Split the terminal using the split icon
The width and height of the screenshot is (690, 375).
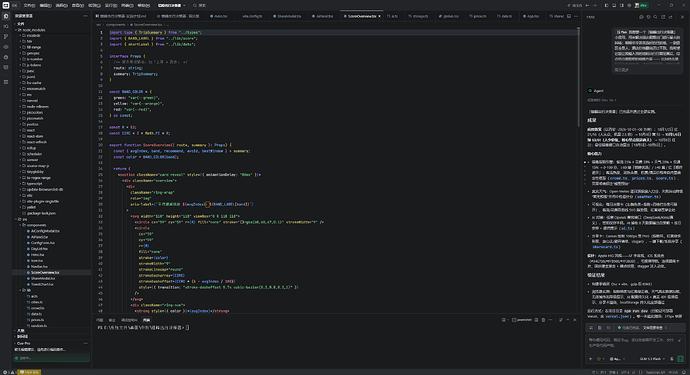536,320
